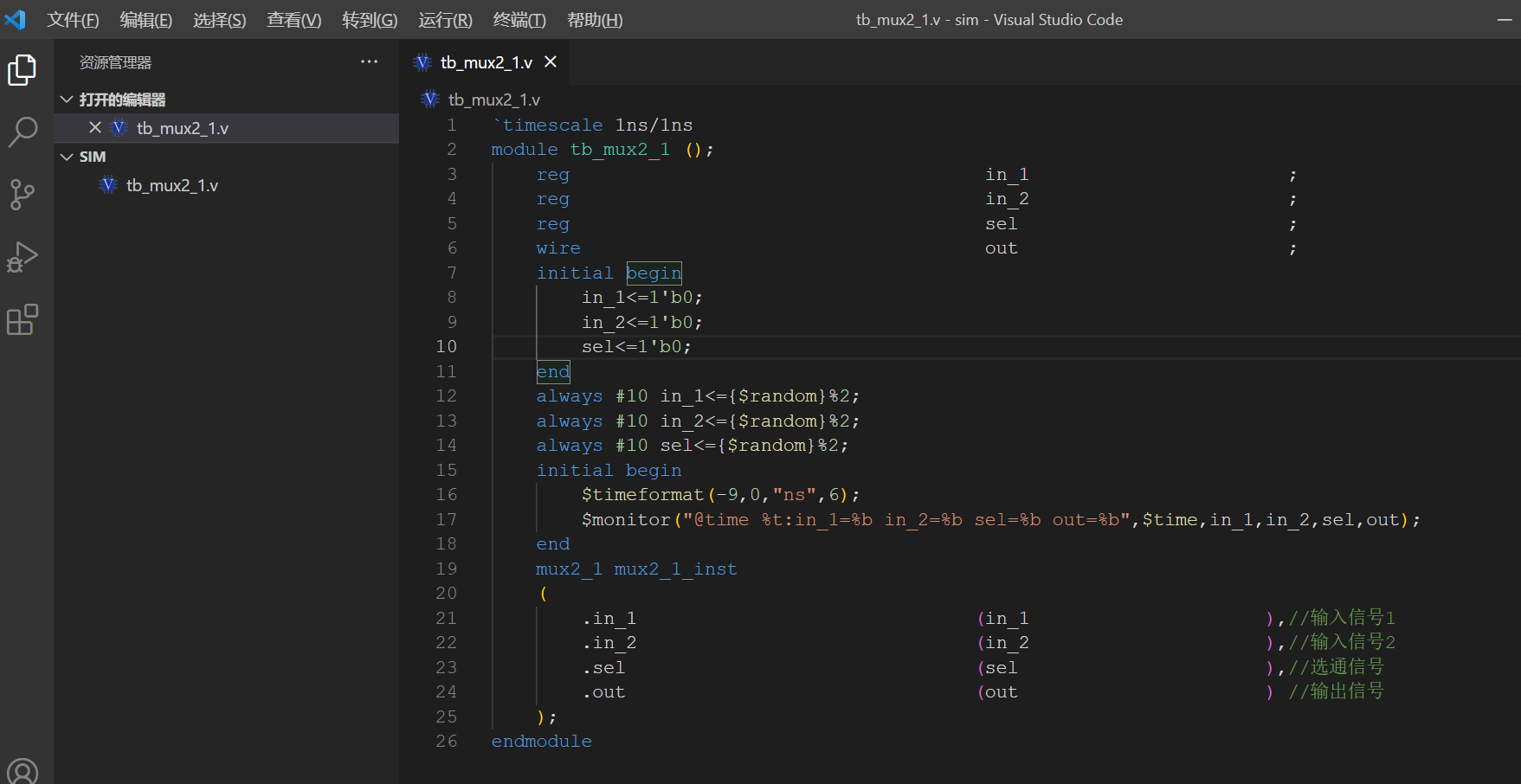
Task: Open the Accounts icon at bottom
Action: pyautogui.click(x=23, y=771)
